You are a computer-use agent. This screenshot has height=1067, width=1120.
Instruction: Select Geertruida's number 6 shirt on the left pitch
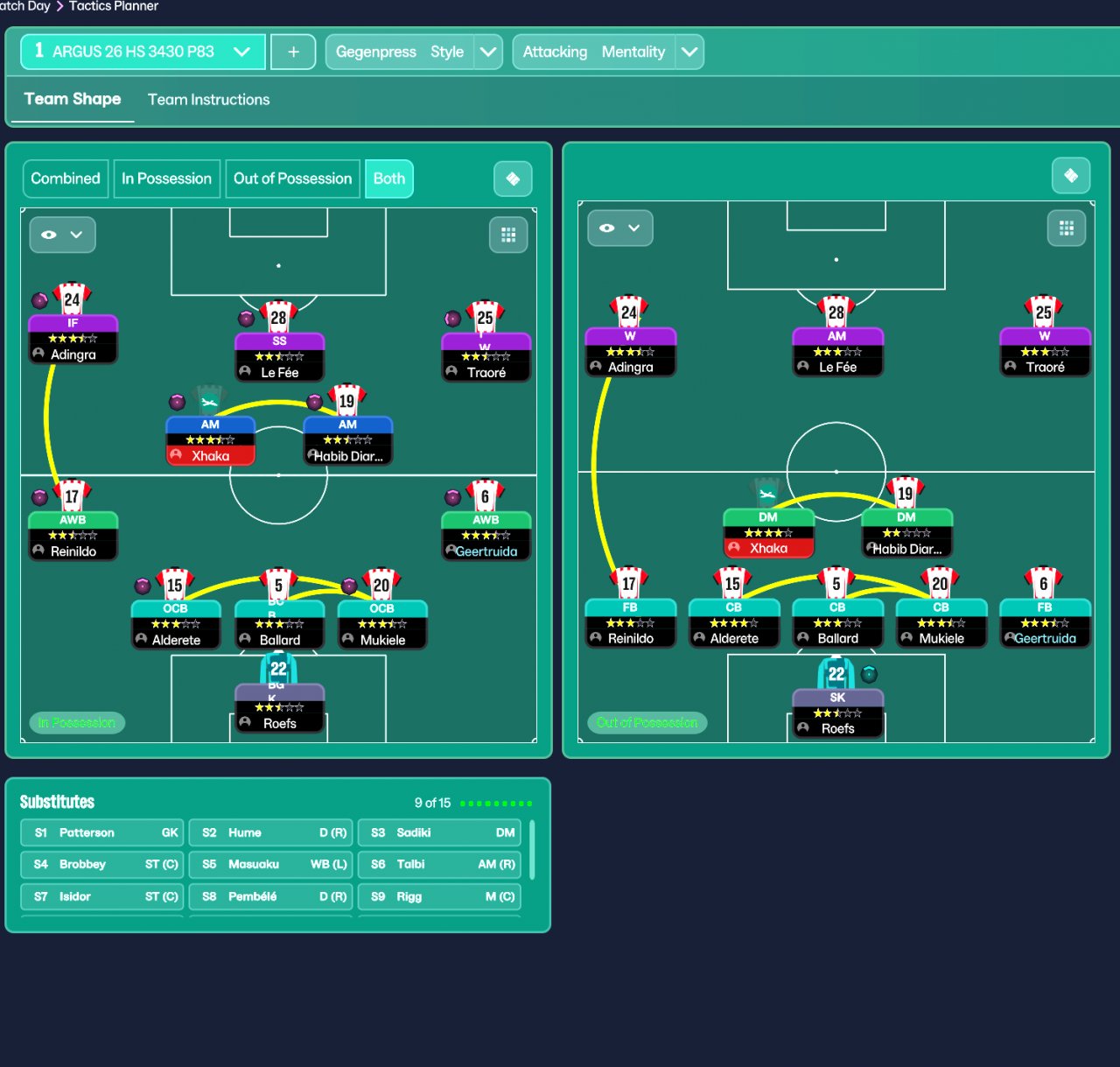click(486, 495)
